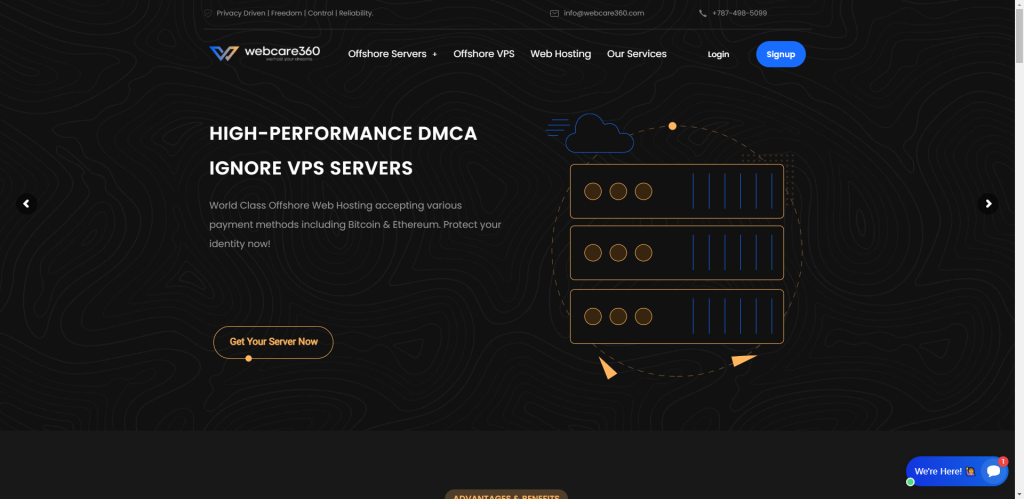
Task: Expand the Offshore Servers plus dropdown
Action: pyautogui.click(x=434, y=54)
